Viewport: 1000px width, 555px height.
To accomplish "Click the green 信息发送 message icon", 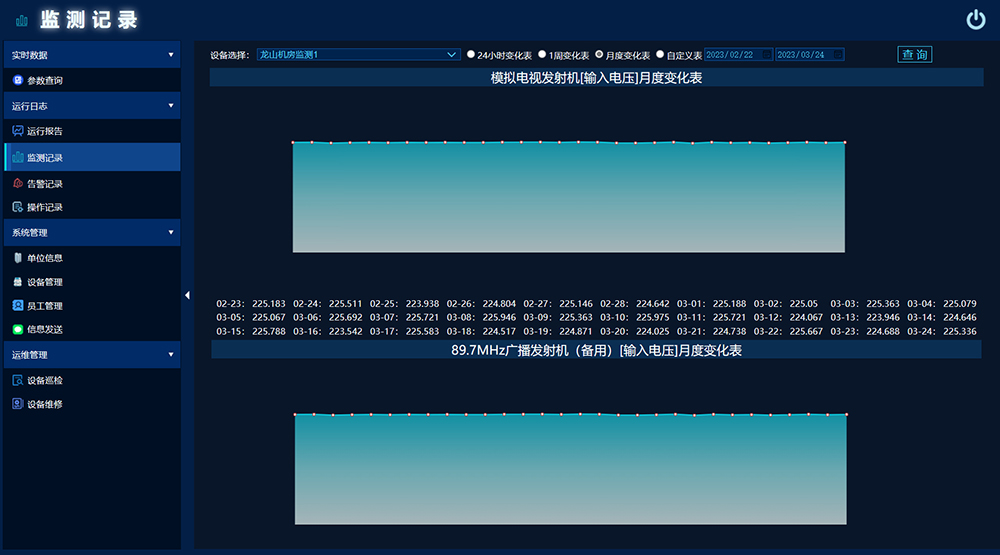I will pyautogui.click(x=18, y=329).
